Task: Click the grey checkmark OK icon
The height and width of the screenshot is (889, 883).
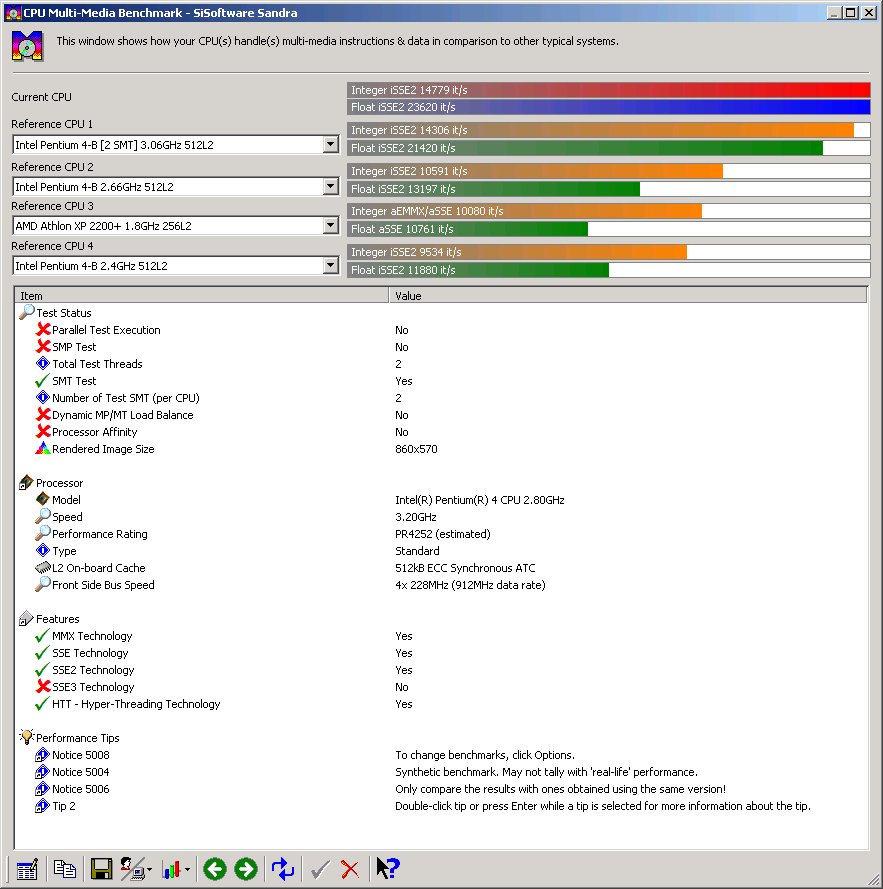Action: pyautogui.click(x=320, y=869)
